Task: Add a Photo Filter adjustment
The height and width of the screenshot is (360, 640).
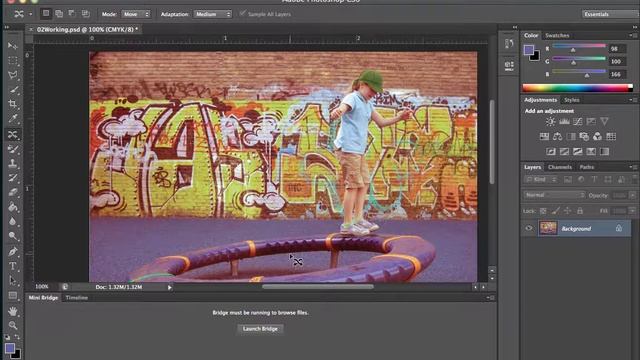Action: pyautogui.click(x=584, y=136)
